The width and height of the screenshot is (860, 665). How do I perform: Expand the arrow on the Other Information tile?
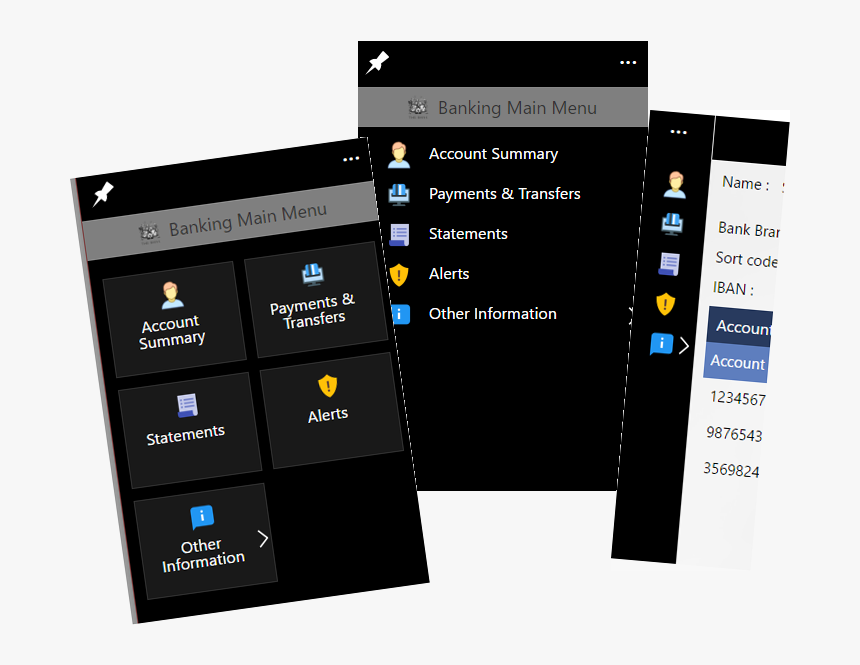pyautogui.click(x=263, y=539)
